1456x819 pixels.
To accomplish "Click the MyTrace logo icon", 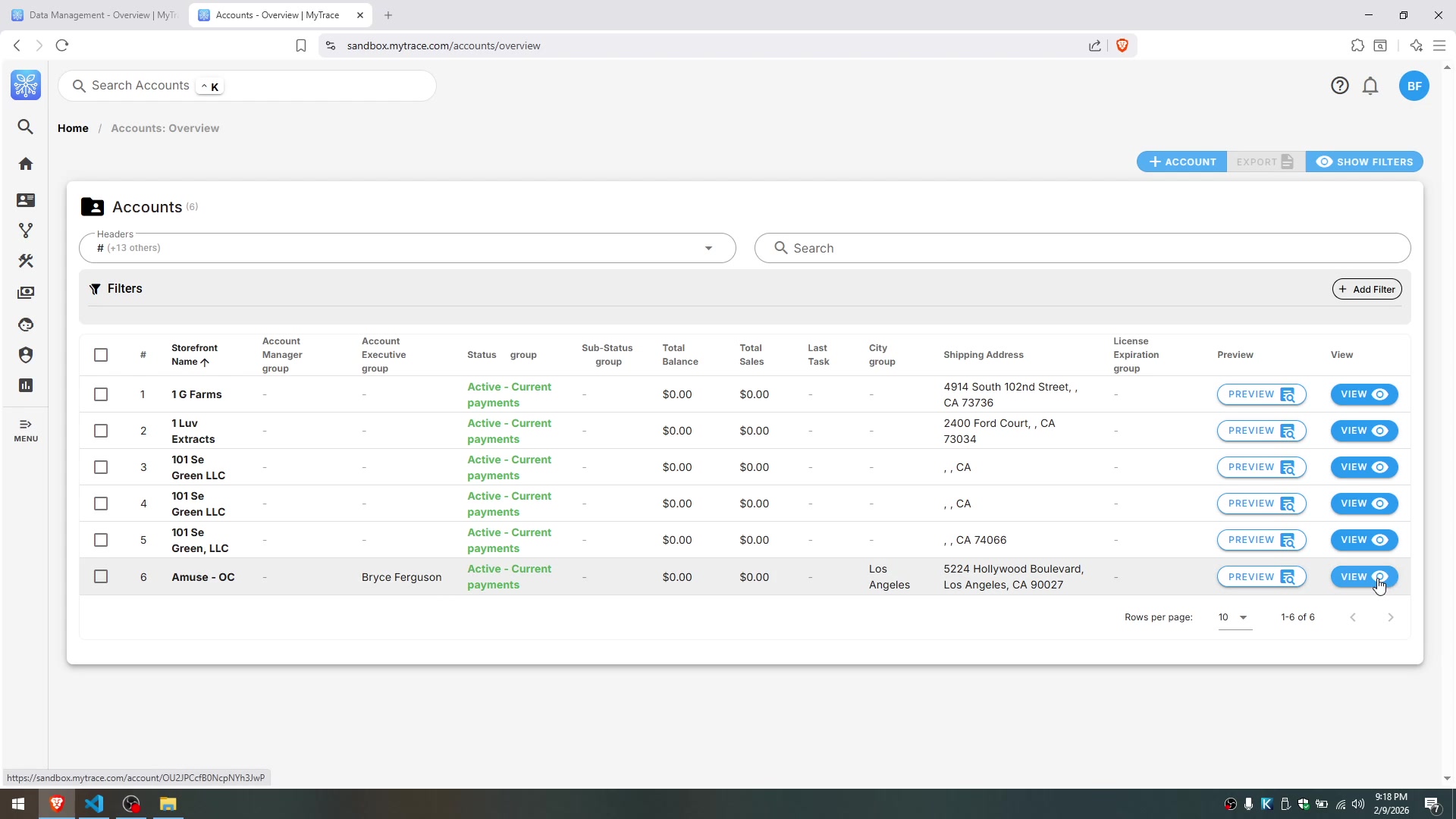I will pos(26,86).
